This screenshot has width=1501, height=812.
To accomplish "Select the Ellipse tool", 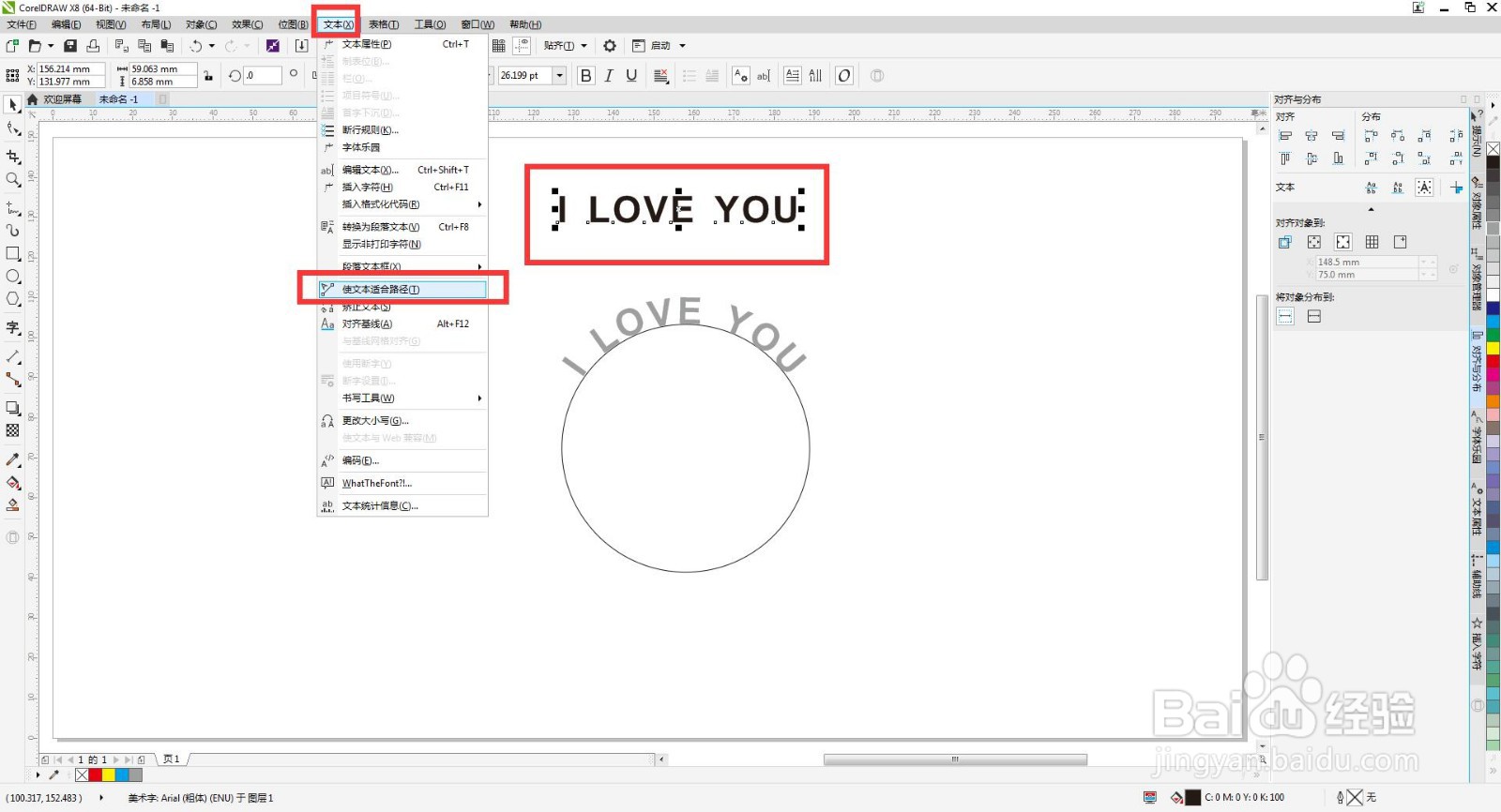I will (13, 276).
